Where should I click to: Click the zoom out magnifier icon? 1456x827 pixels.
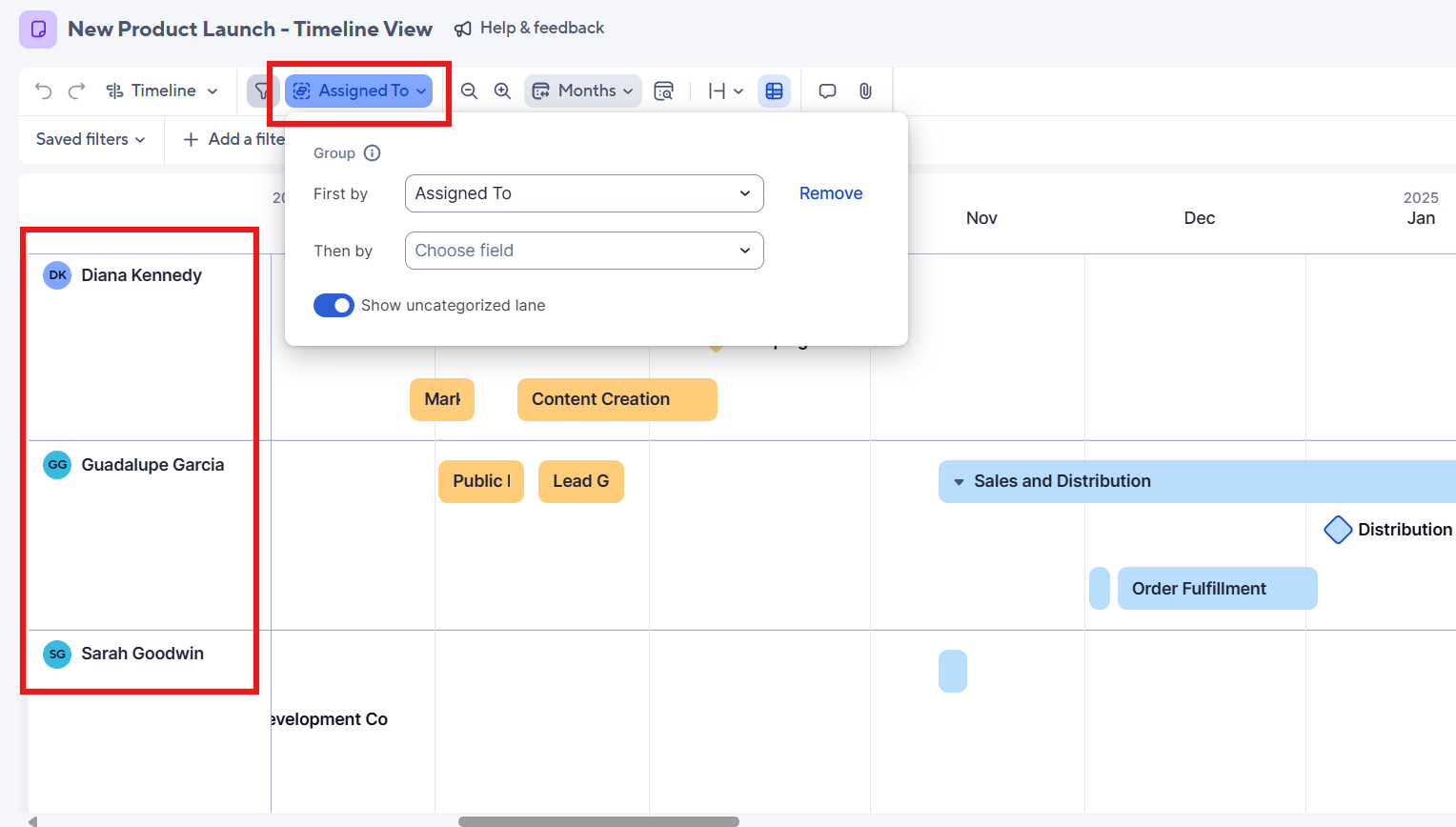click(x=469, y=91)
